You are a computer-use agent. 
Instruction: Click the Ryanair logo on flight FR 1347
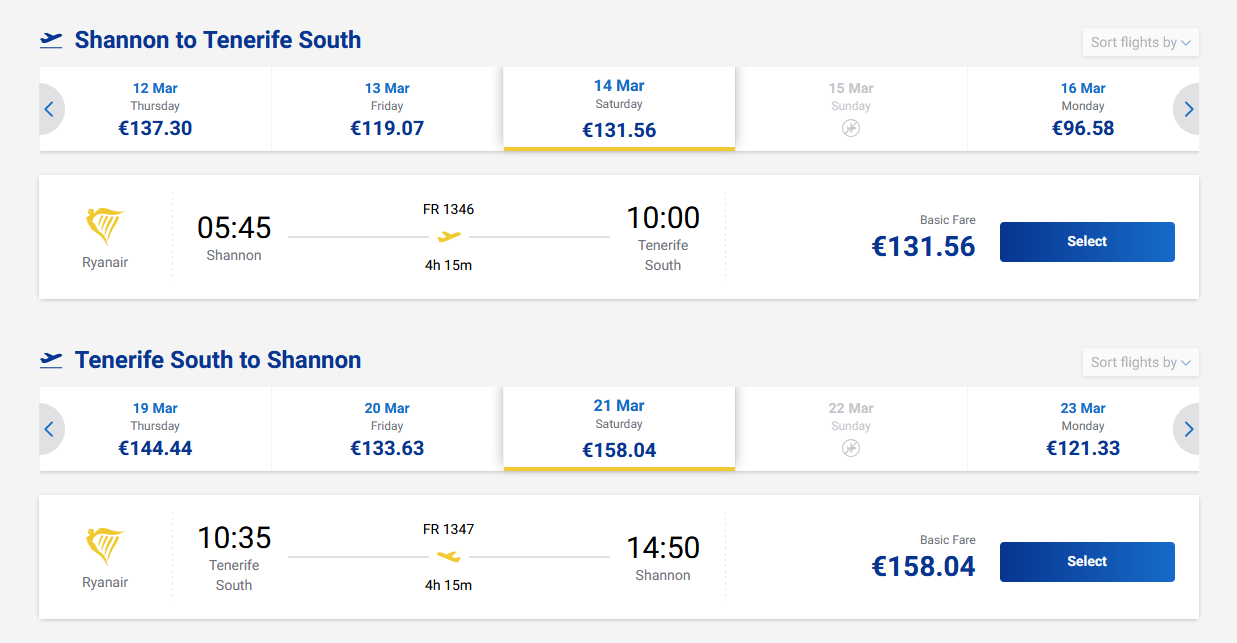pyautogui.click(x=105, y=548)
